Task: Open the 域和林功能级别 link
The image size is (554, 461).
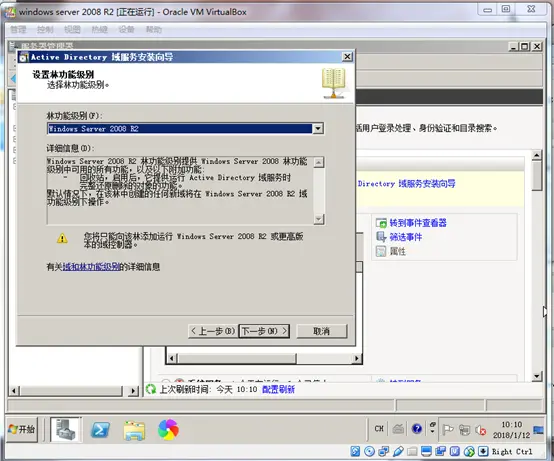Action: point(92,267)
